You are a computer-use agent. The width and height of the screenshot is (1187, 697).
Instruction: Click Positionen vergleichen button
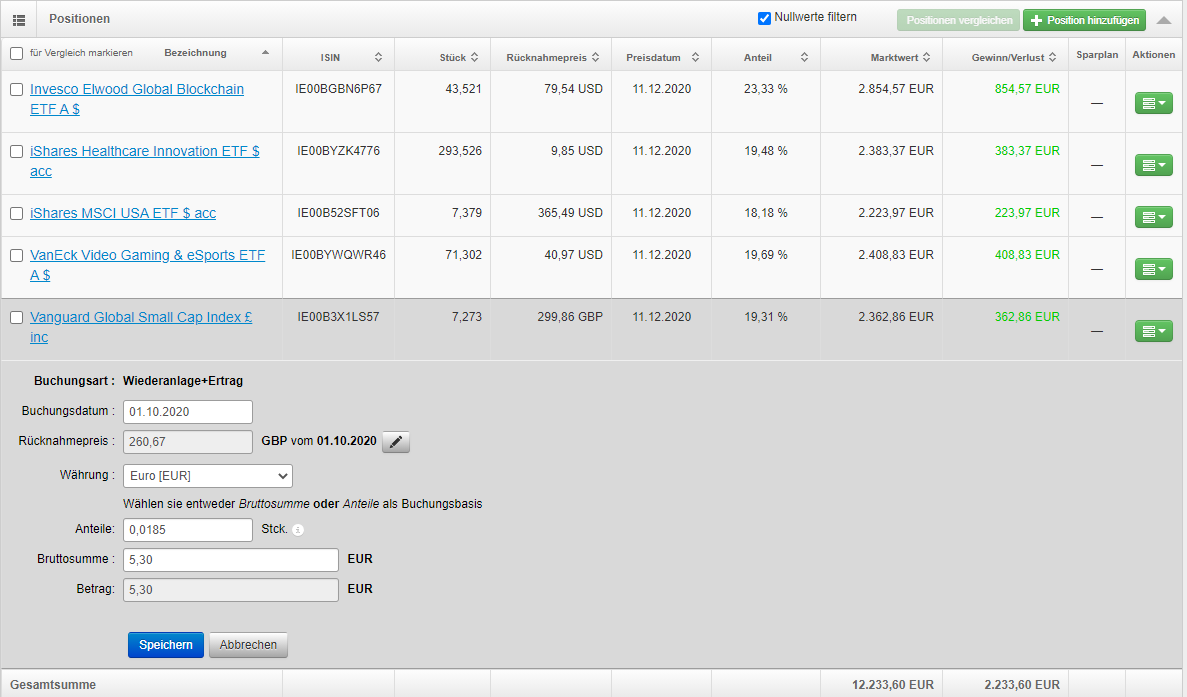[959, 20]
